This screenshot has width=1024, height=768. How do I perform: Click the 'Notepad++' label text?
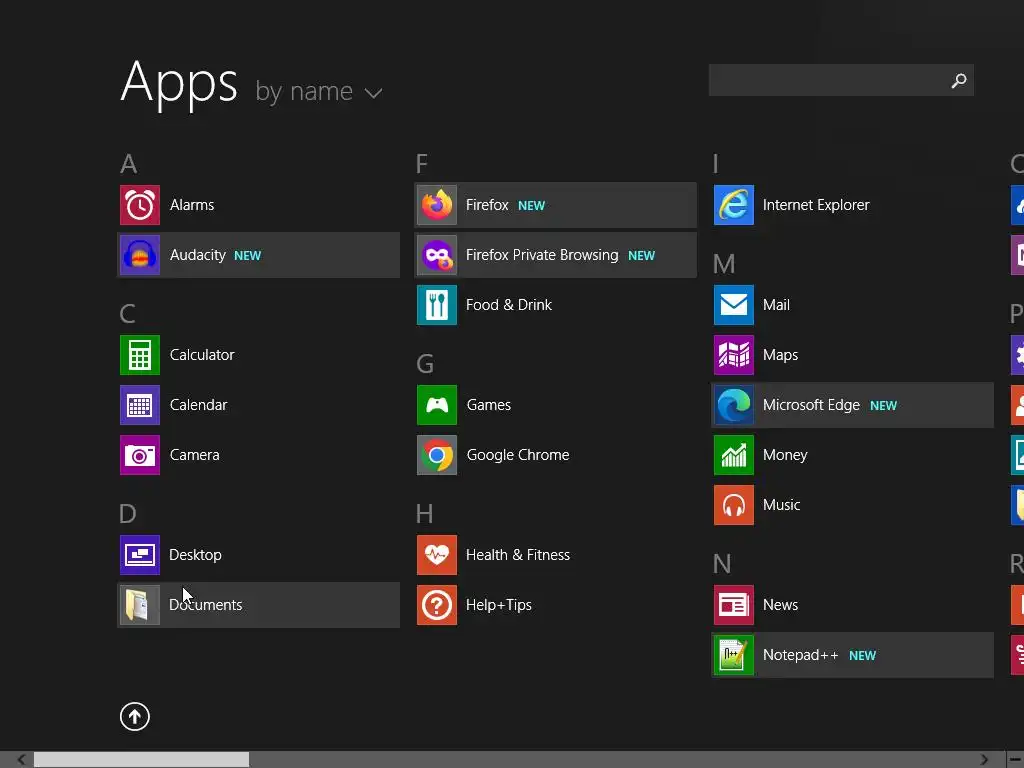tap(801, 655)
